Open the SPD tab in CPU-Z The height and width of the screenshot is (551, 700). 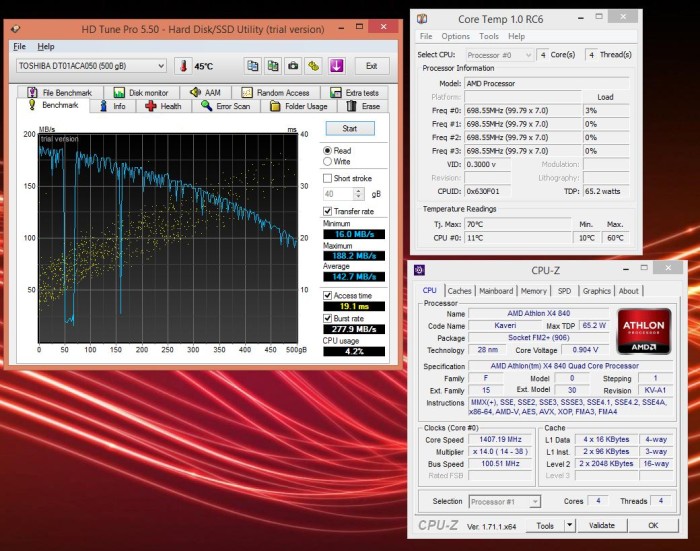click(x=564, y=291)
